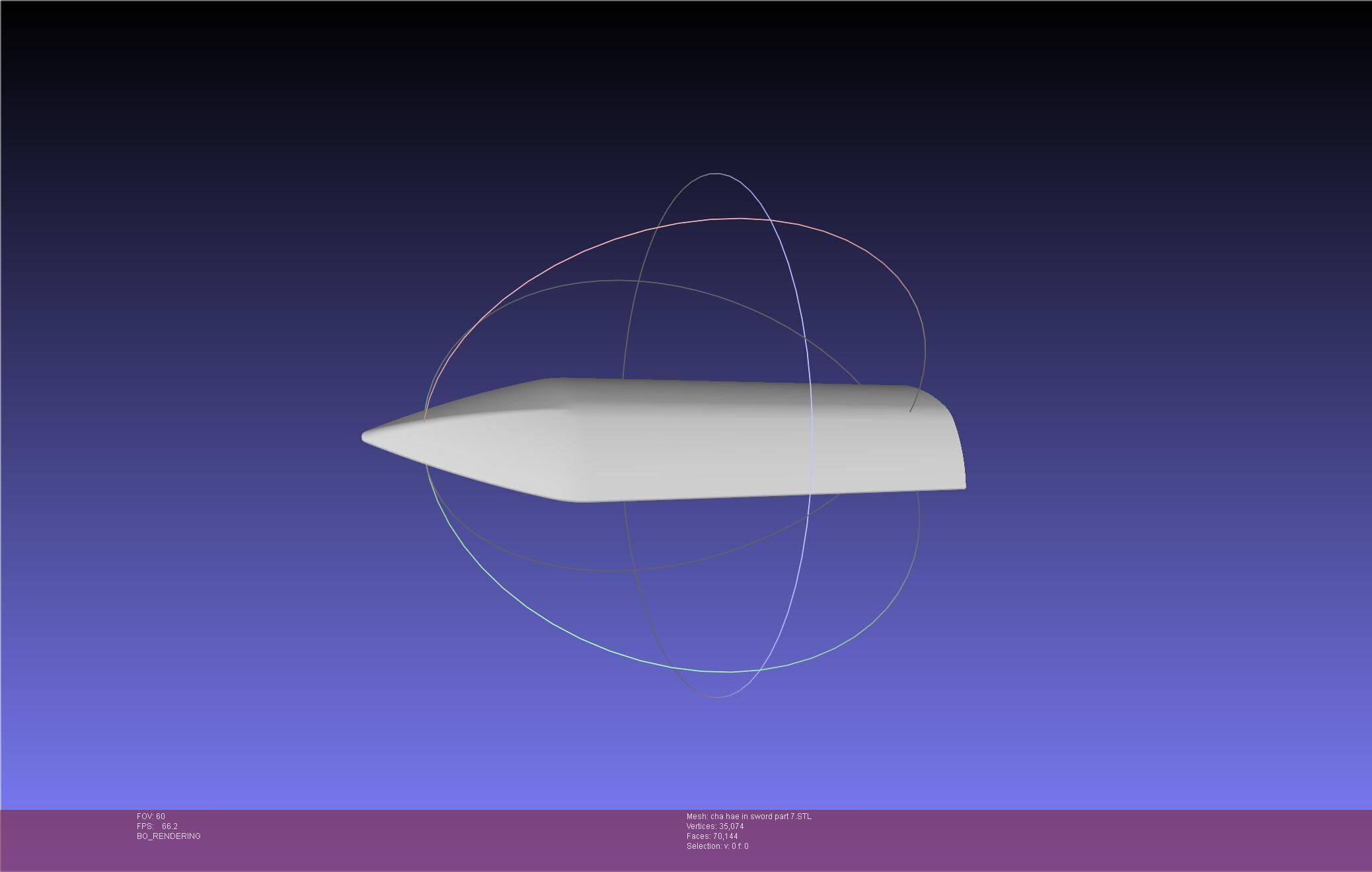Click the BO_RENDERING status label
The width and height of the screenshot is (1372, 872).
pyautogui.click(x=169, y=836)
